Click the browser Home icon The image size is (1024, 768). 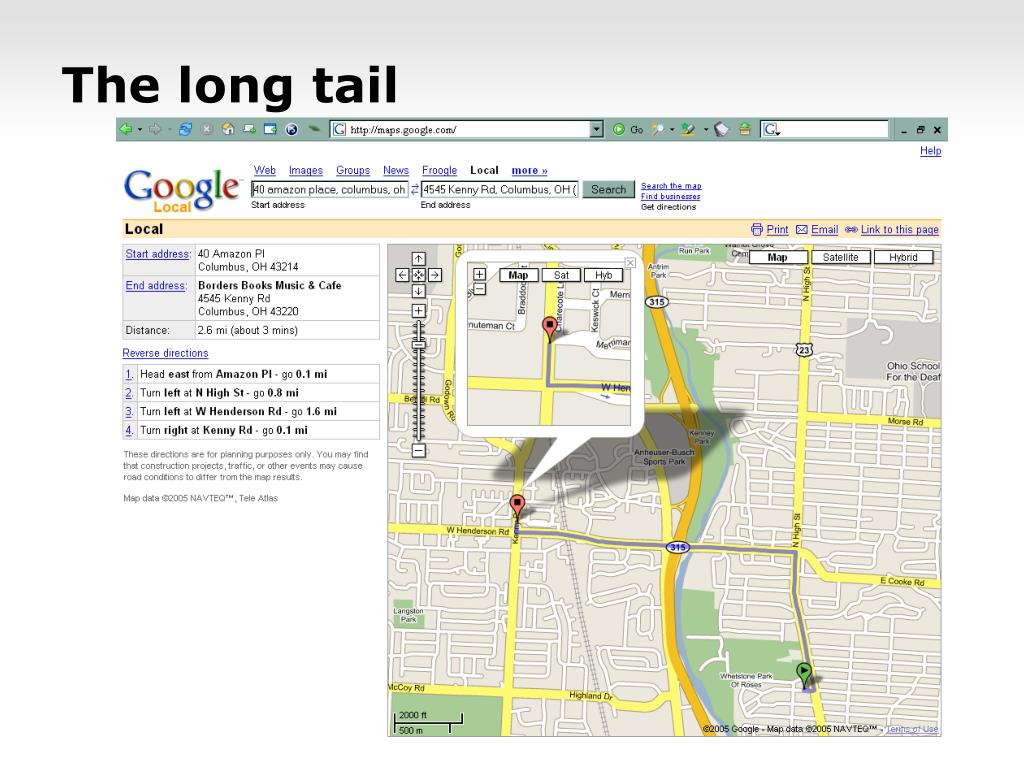(x=228, y=129)
